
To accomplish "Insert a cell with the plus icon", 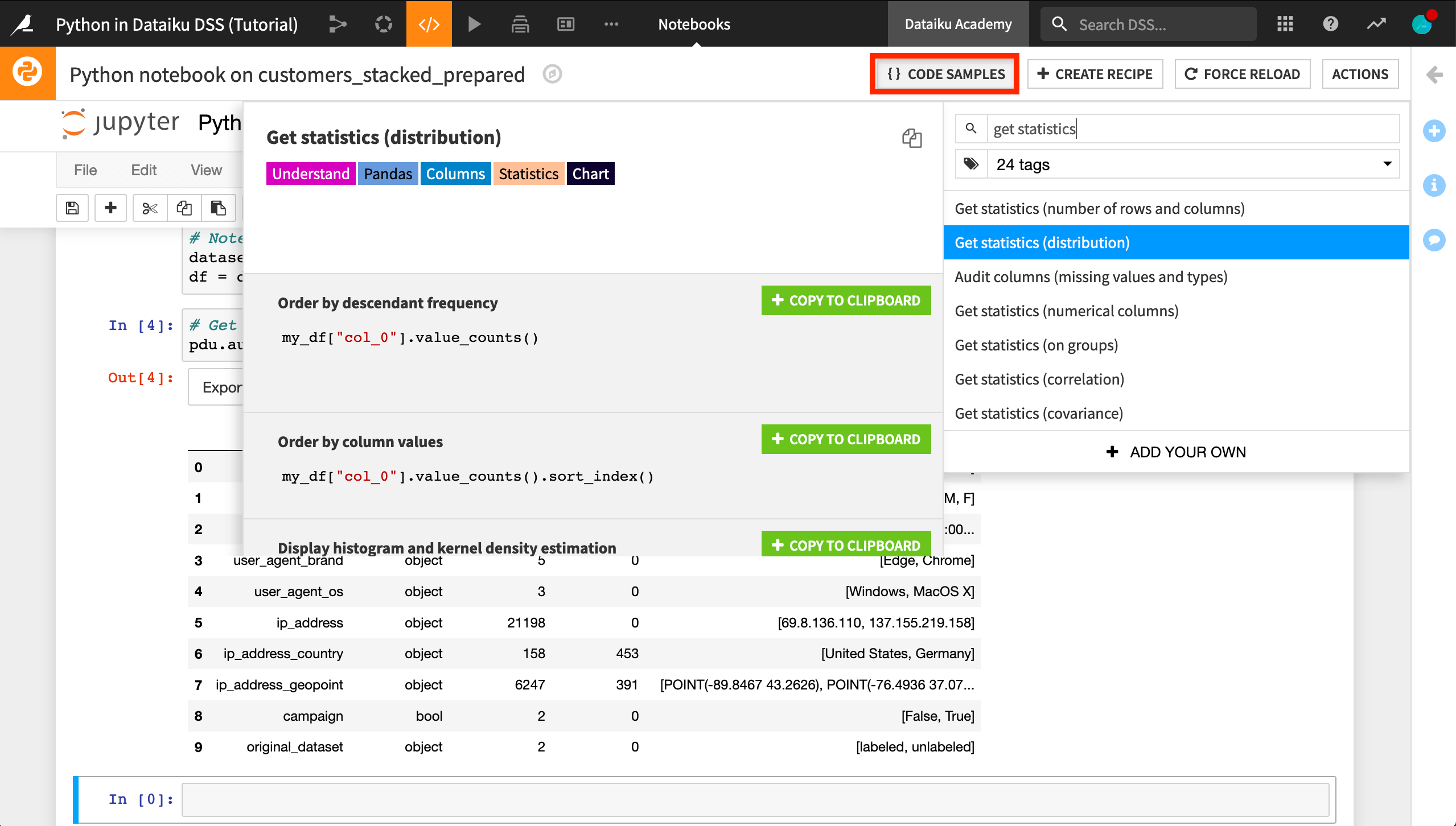I will (110, 208).
